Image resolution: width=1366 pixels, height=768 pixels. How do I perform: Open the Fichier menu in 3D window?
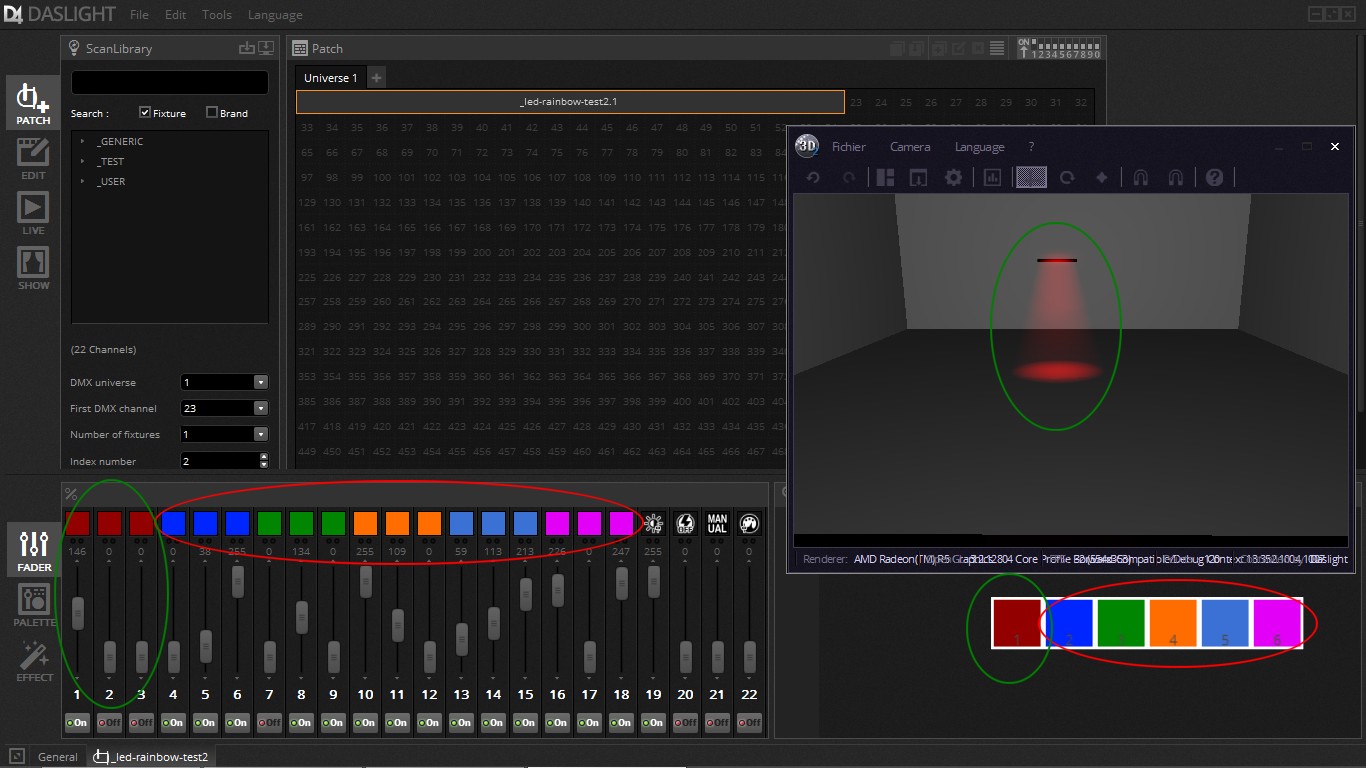coord(849,146)
